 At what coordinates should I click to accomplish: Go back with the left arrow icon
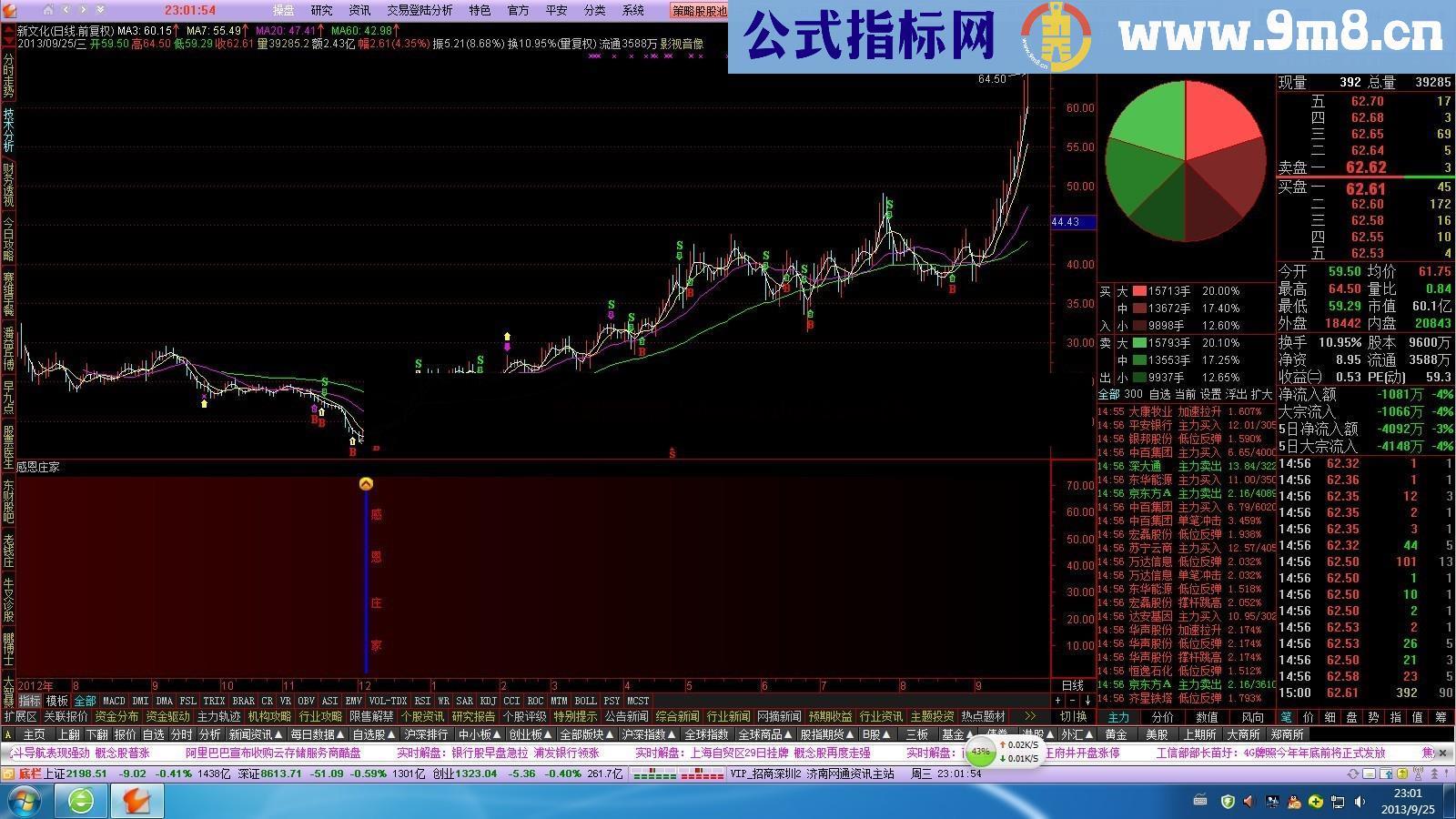(x=66, y=10)
